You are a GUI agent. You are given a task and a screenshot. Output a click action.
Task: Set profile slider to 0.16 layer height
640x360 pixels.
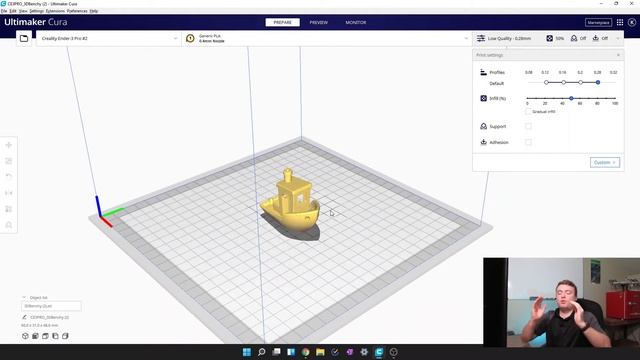(564, 82)
